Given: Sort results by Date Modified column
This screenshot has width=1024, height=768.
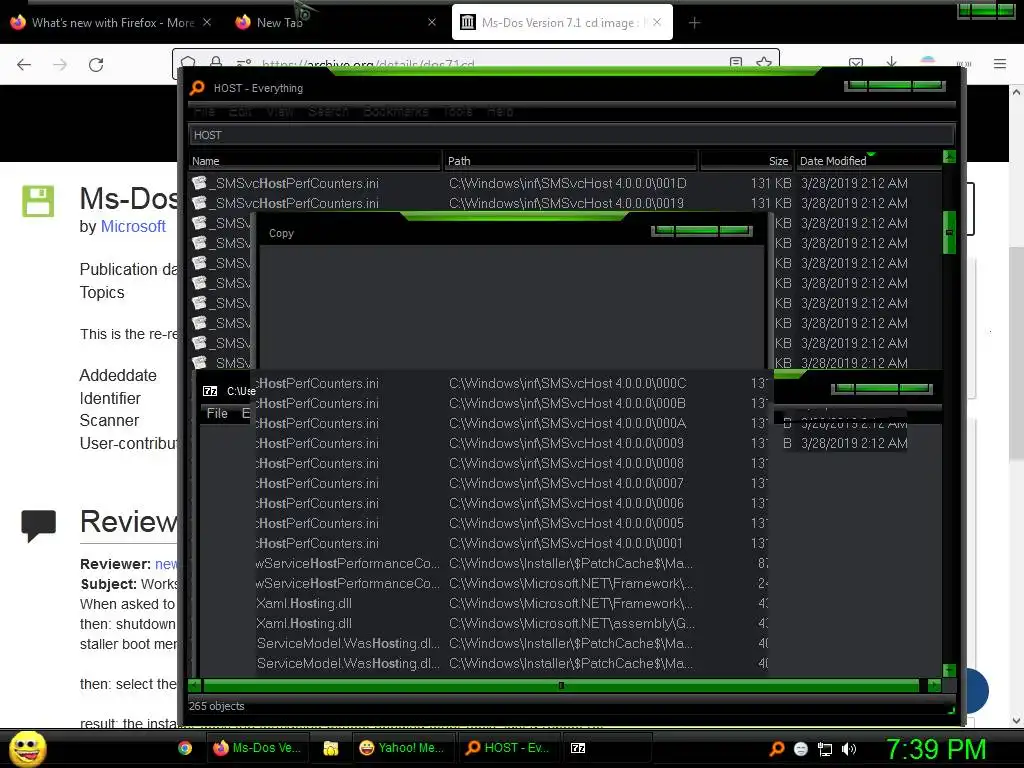Looking at the screenshot, I should tap(868, 161).
